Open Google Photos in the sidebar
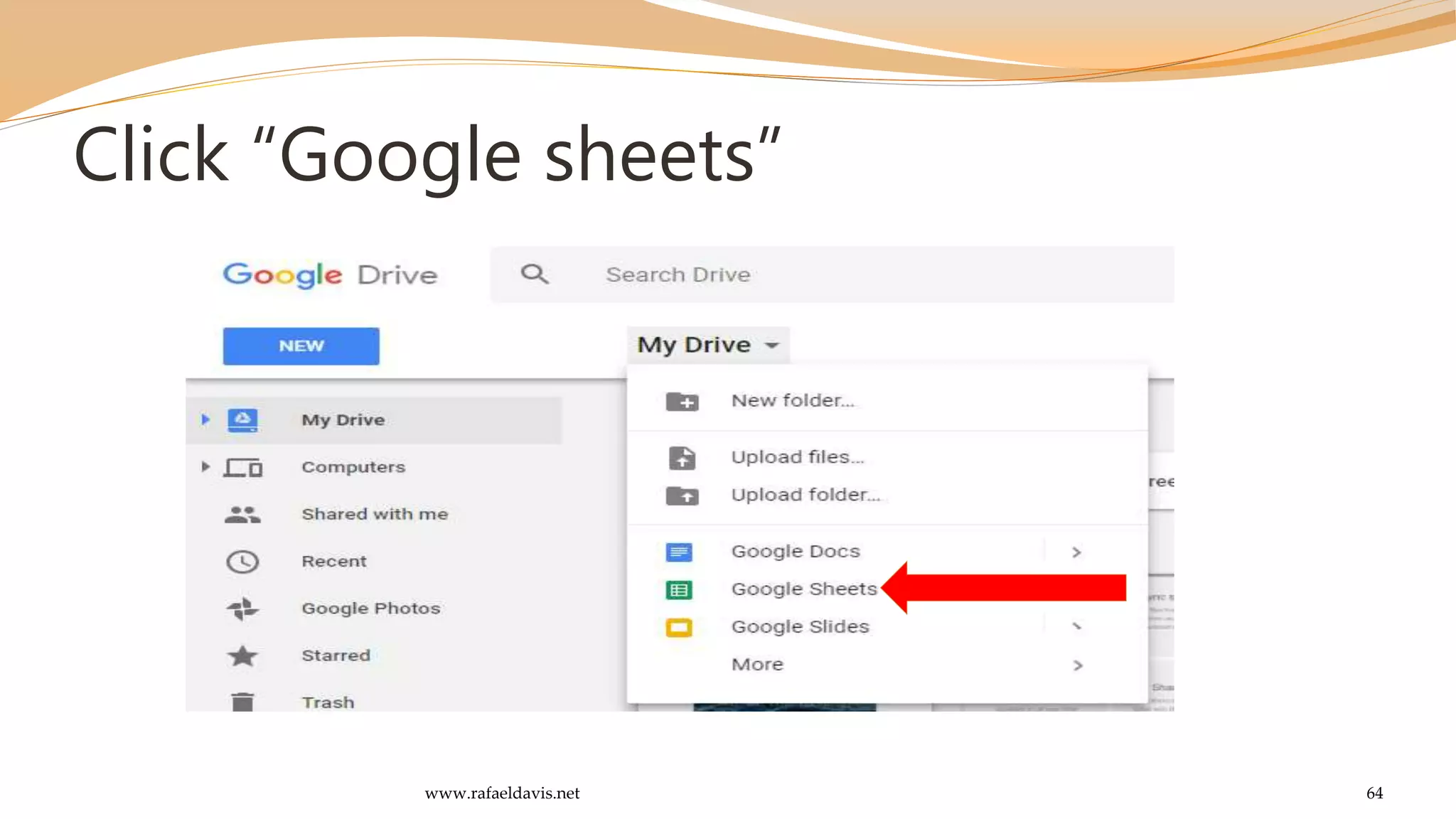This screenshot has width=1456, height=819. coord(371,609)
